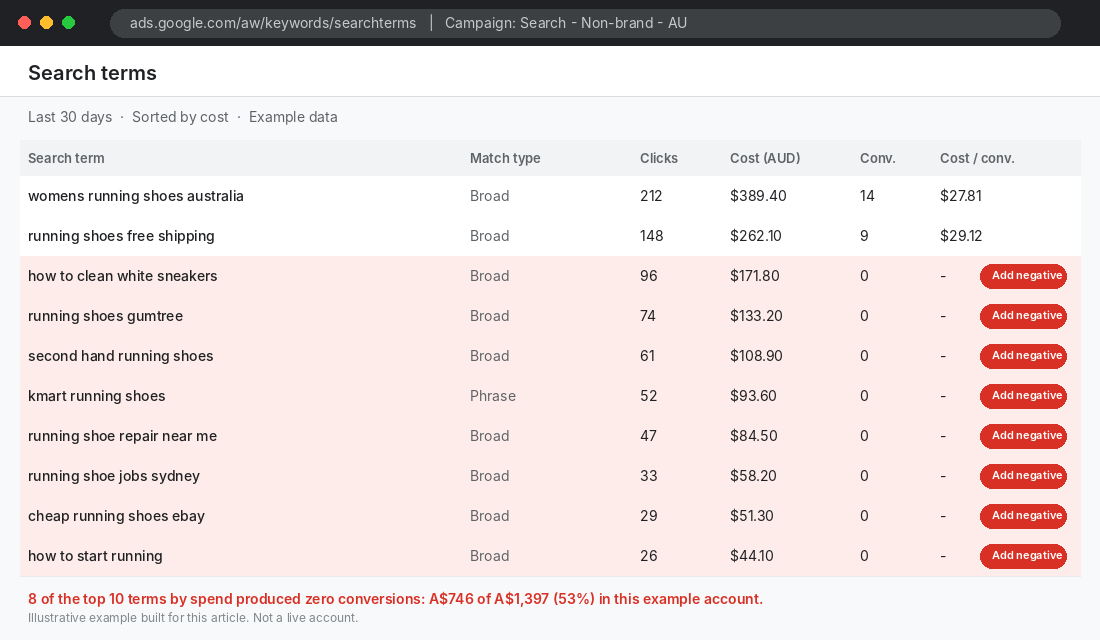Click the $84.50 cost value
Viewport: 1100px width, 640px height.
click(x=754, y=436)
